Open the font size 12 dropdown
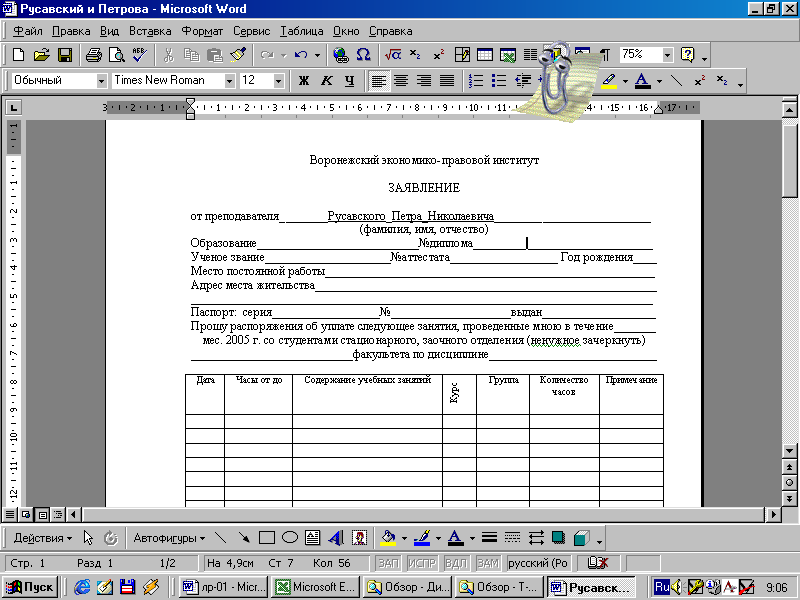800x600 pixels. pos(278,81)
